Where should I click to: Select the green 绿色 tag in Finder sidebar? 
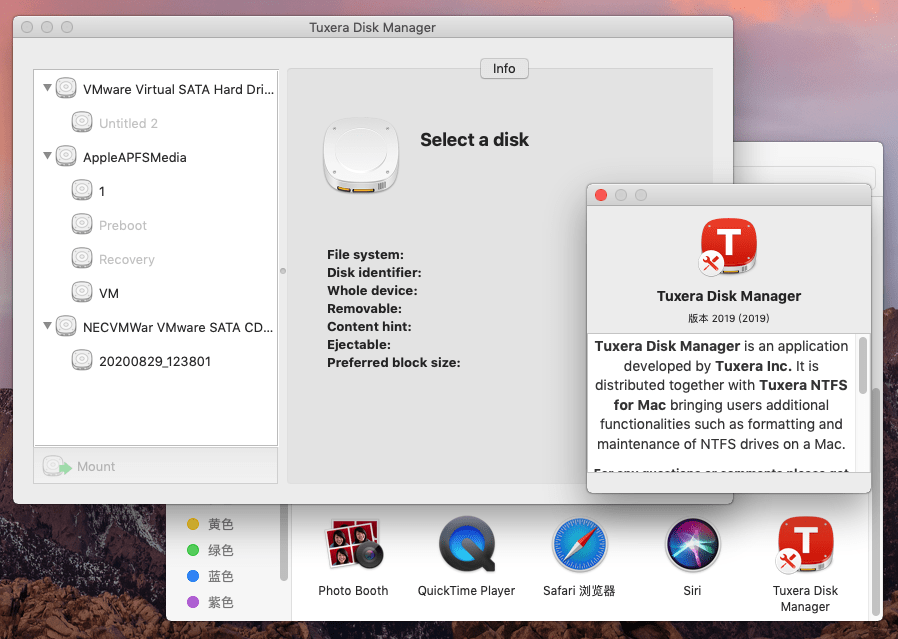tap(210, 550)
